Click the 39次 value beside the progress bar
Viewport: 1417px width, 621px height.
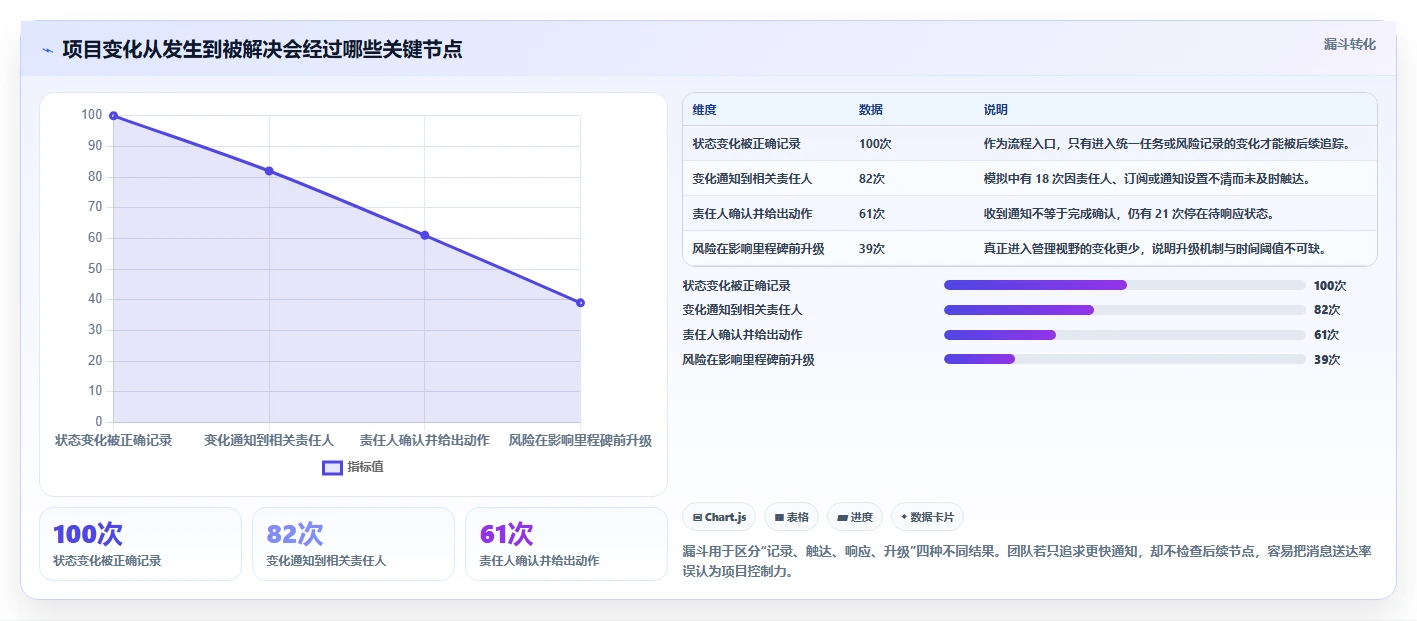[1327, 360]
